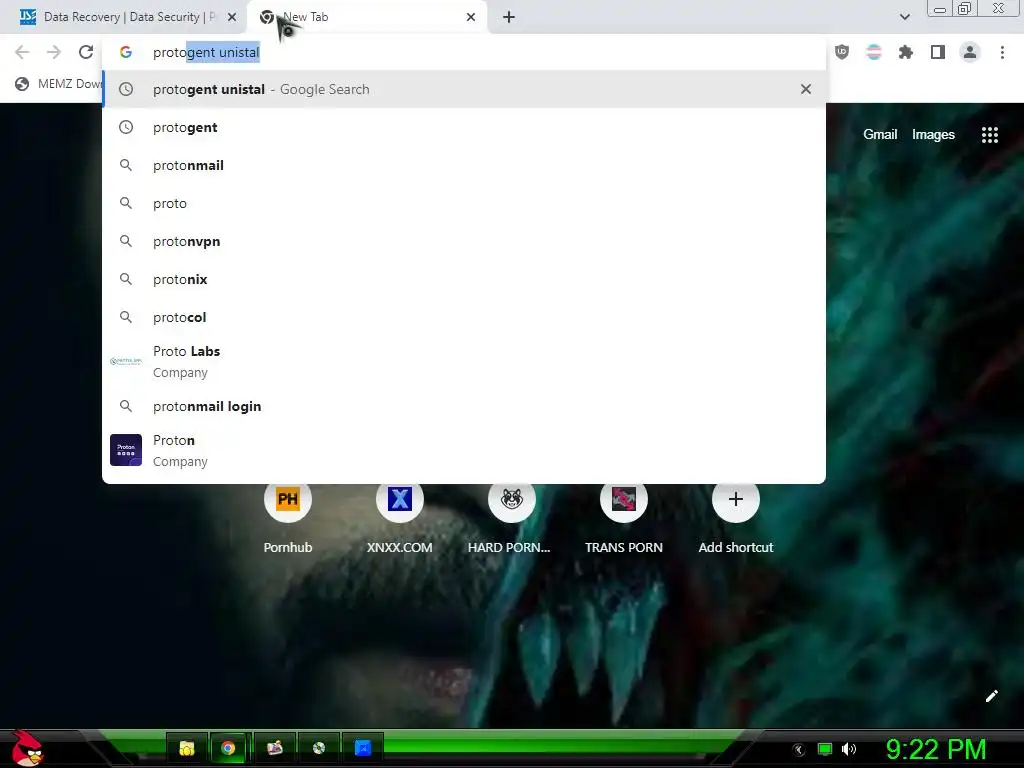Viewport: 1024px width, 768px height.
Task: Open the disc taskbar icon
Action: (319, 748)
